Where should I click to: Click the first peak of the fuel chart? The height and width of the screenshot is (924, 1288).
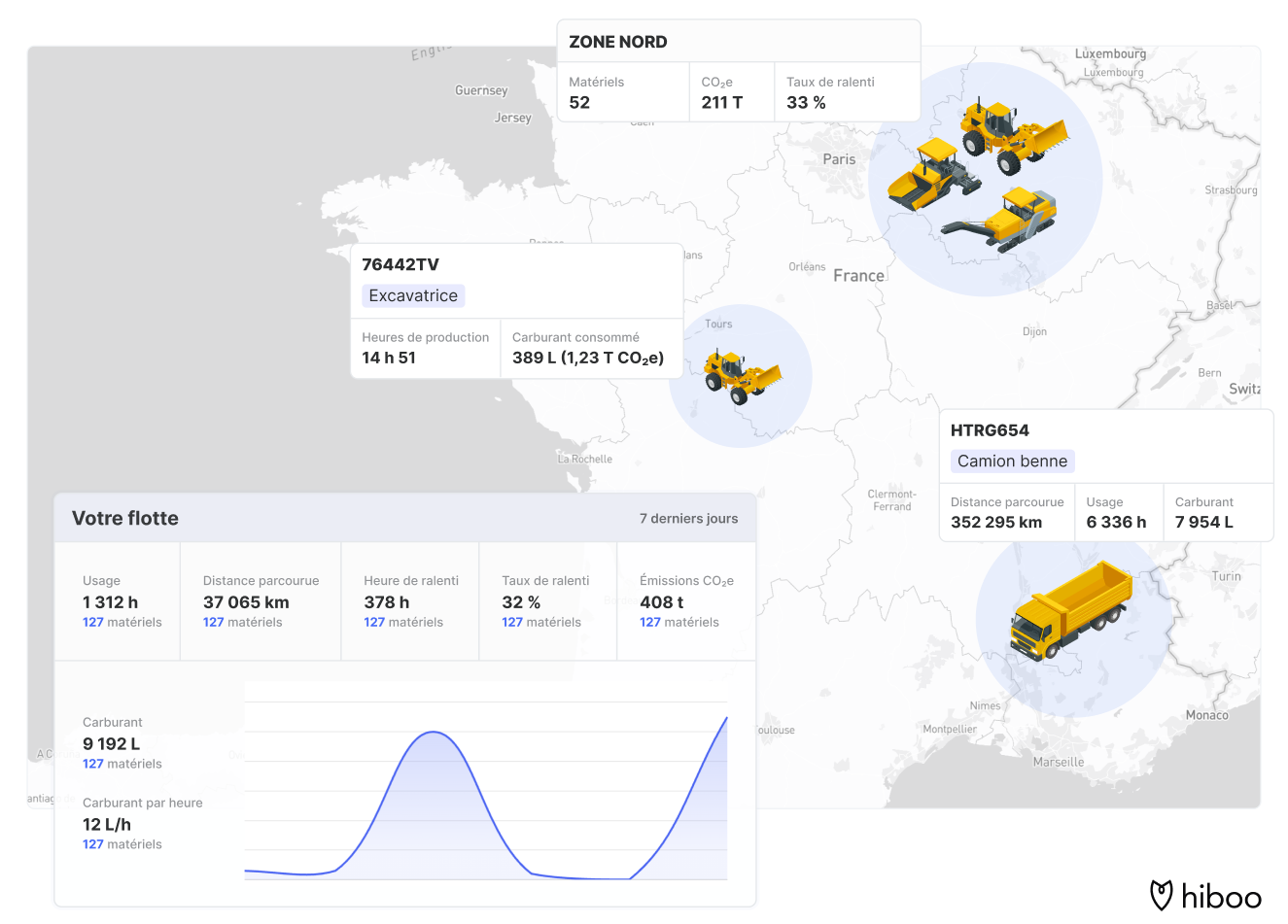point(433,733)
